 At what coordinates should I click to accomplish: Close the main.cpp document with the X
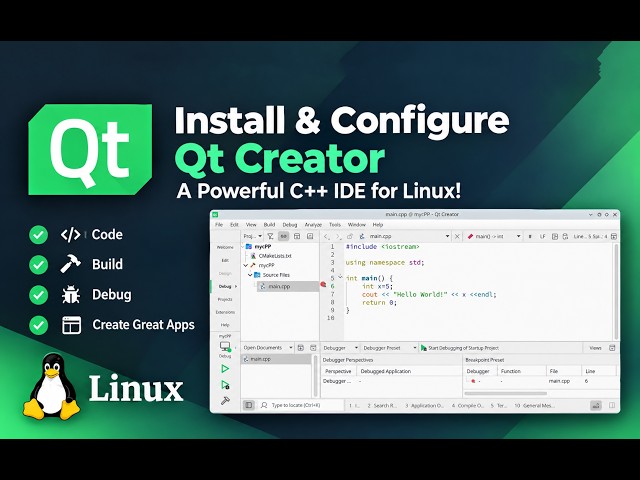tap(458, 236)
